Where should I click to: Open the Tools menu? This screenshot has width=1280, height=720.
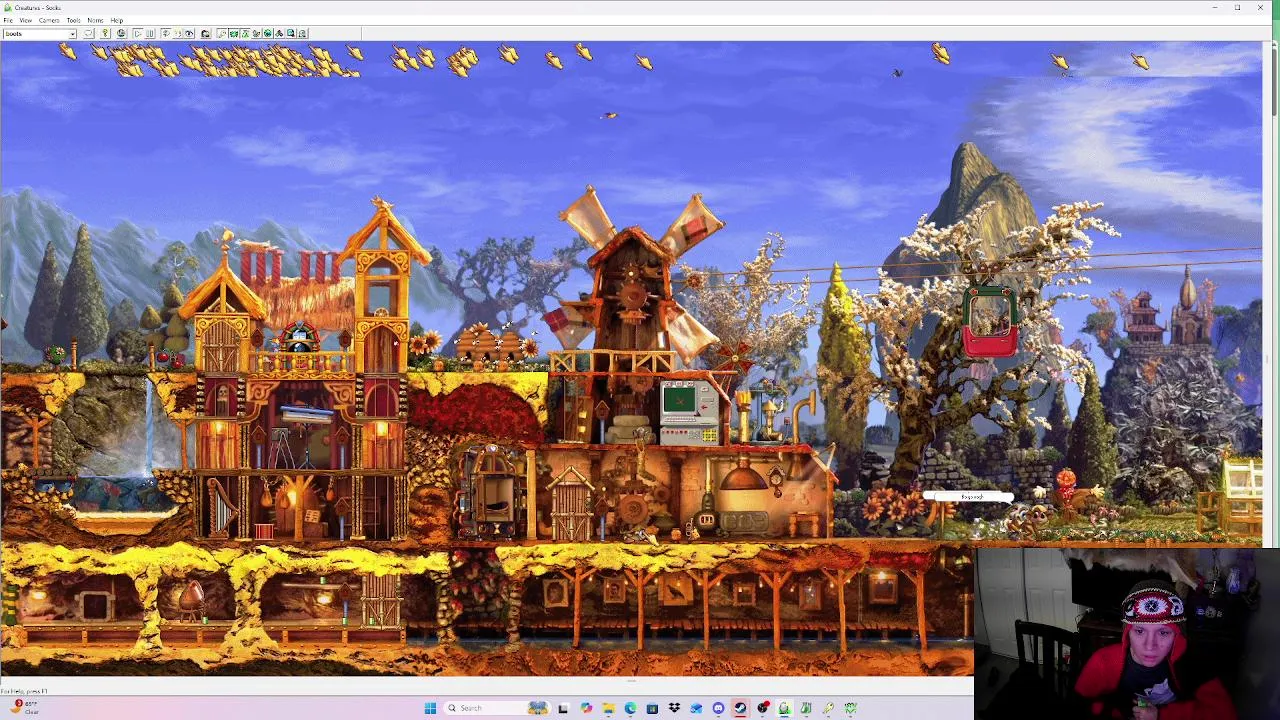[x=73, y=20]
